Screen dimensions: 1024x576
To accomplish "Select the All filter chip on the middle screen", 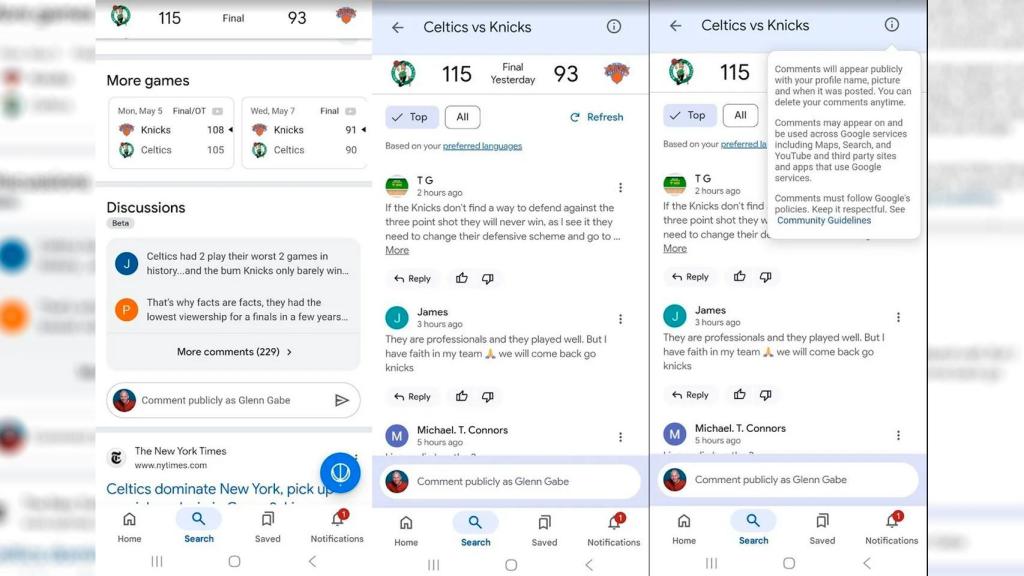I will click(462, 117).
